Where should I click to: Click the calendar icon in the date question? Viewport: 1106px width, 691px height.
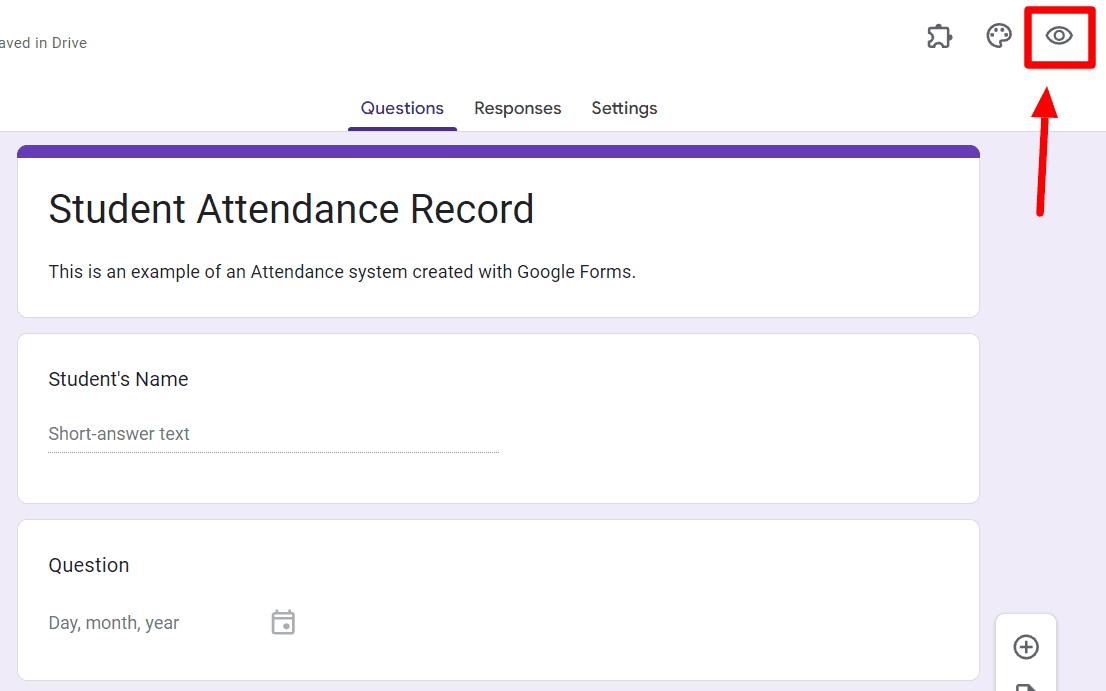(x=283, y=622)
